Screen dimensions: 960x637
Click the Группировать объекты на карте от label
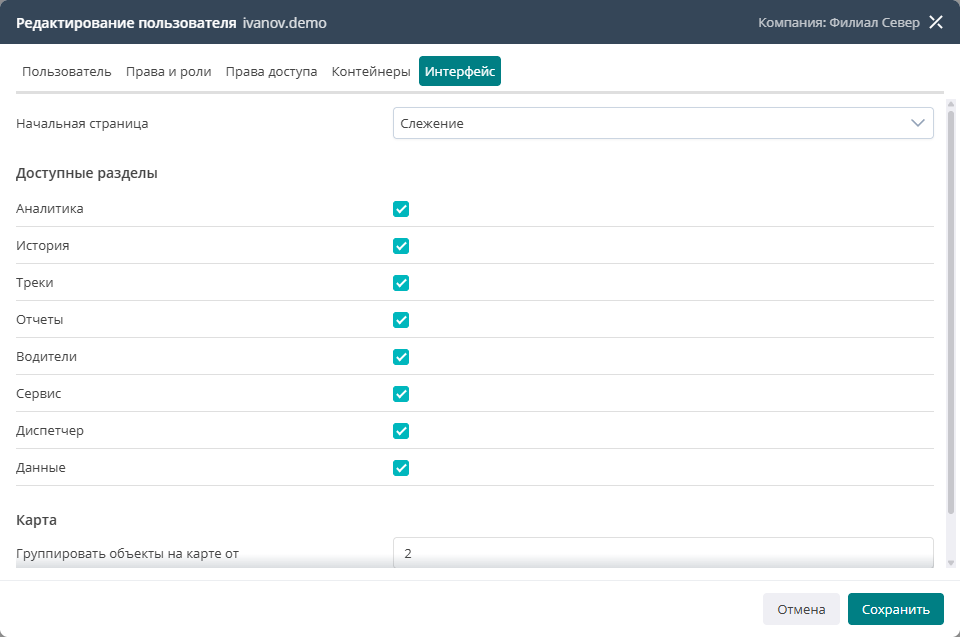127,554
